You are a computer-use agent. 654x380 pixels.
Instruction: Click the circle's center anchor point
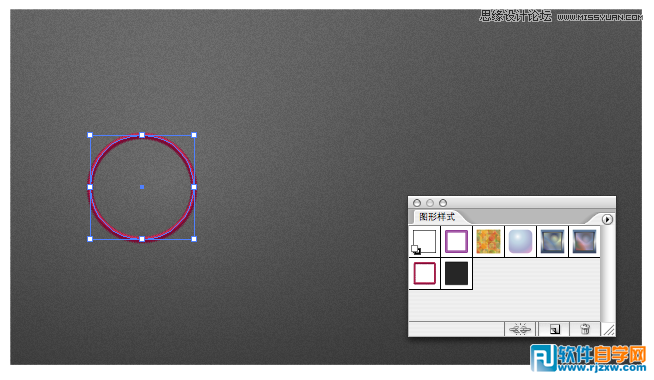pos(142,187)
